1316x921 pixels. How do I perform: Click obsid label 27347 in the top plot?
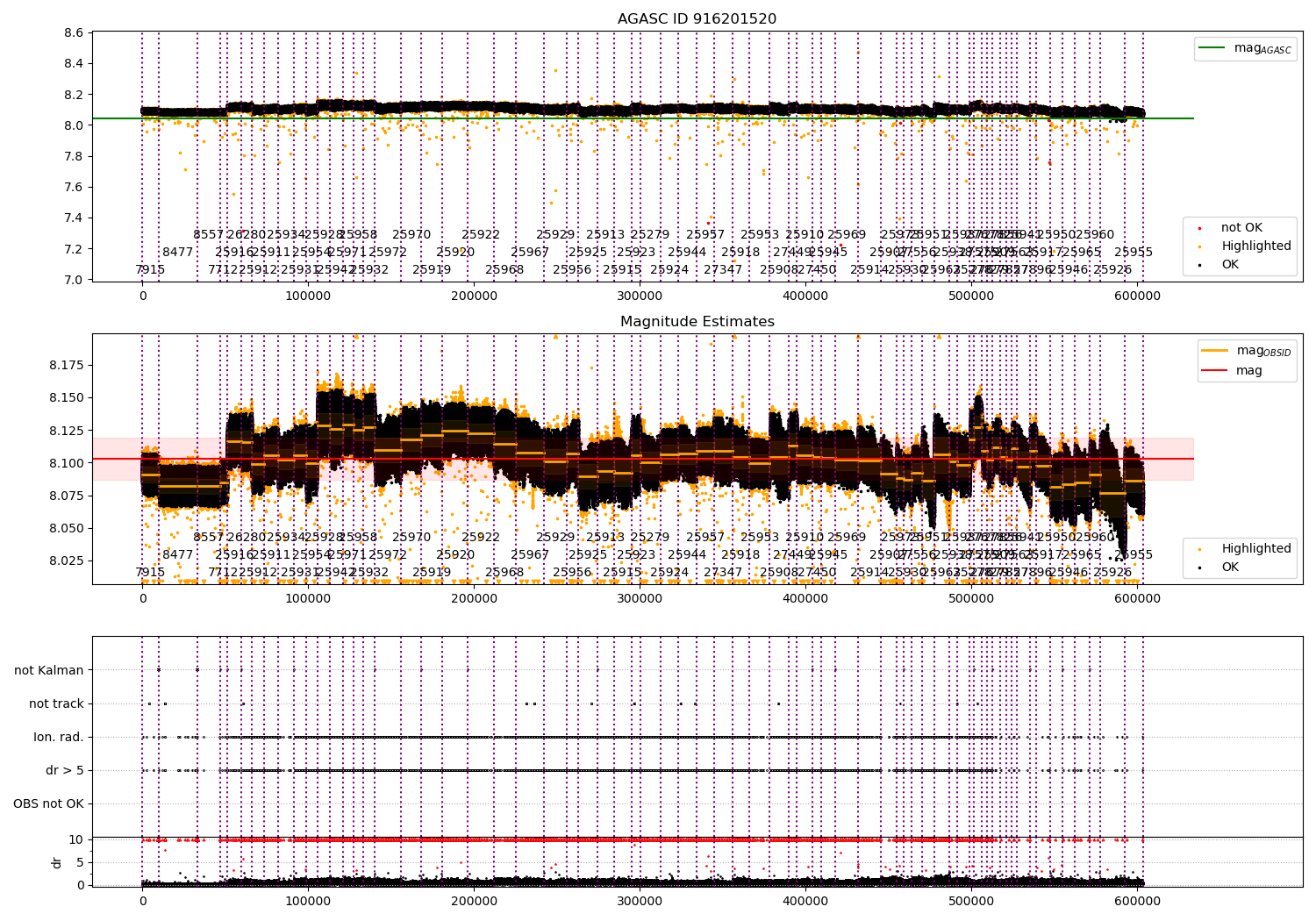point(723,269)
